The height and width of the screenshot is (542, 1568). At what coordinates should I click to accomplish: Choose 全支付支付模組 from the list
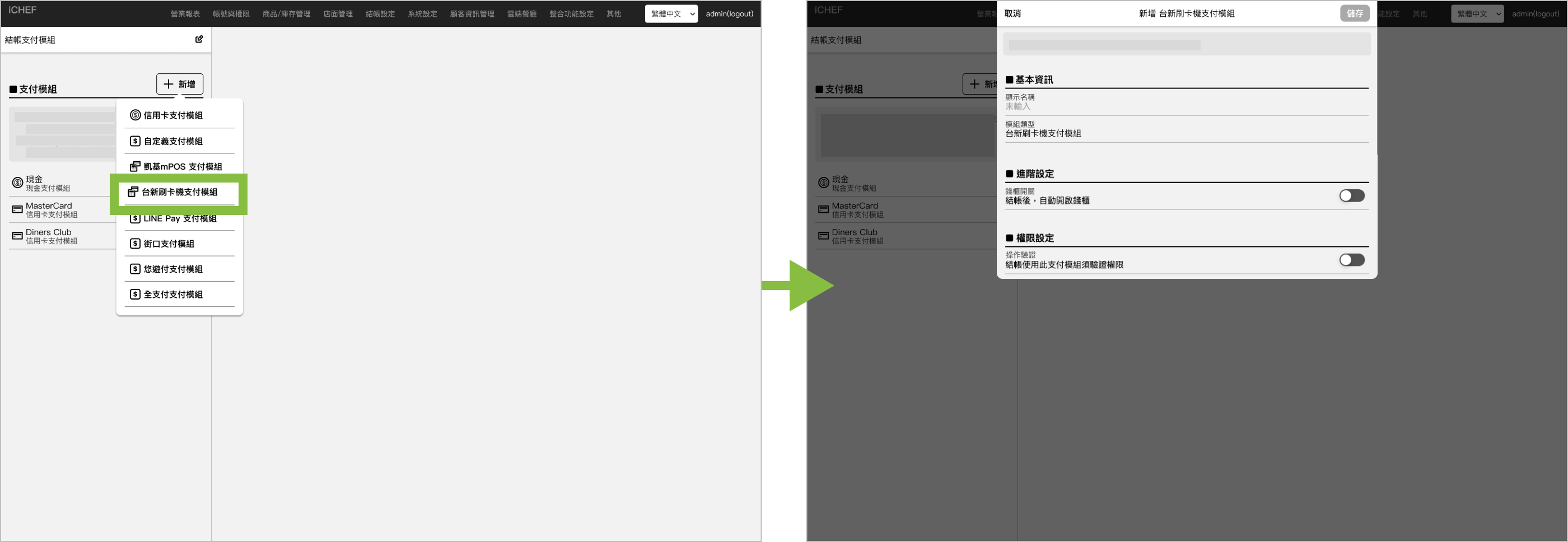pyautogui.click(x=173, y=295)
